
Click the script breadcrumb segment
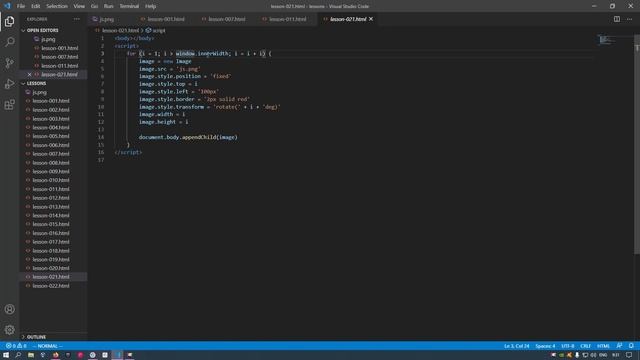pyautogui.click(x=156, y=31)
